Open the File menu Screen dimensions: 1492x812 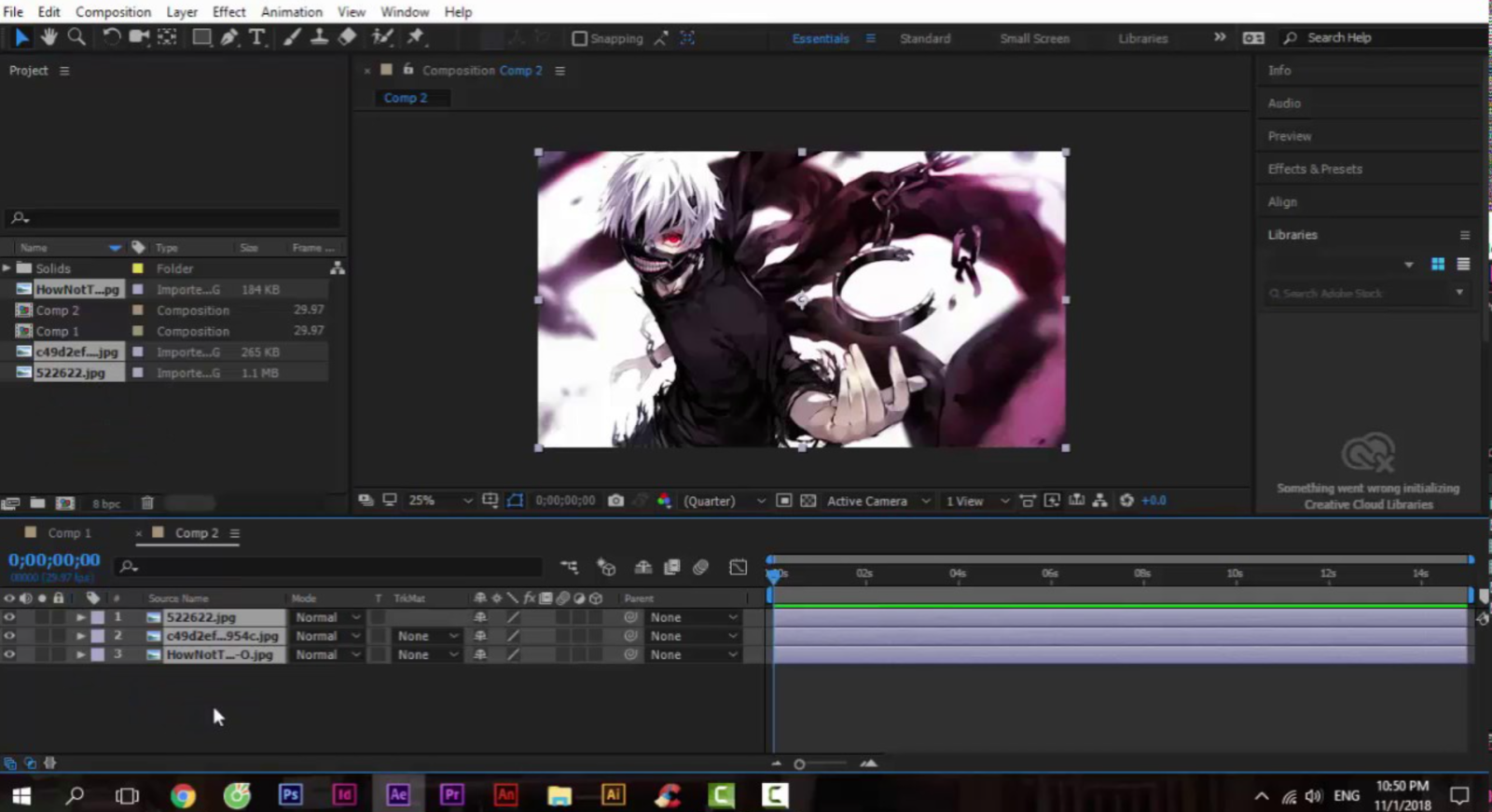[13, 12]
